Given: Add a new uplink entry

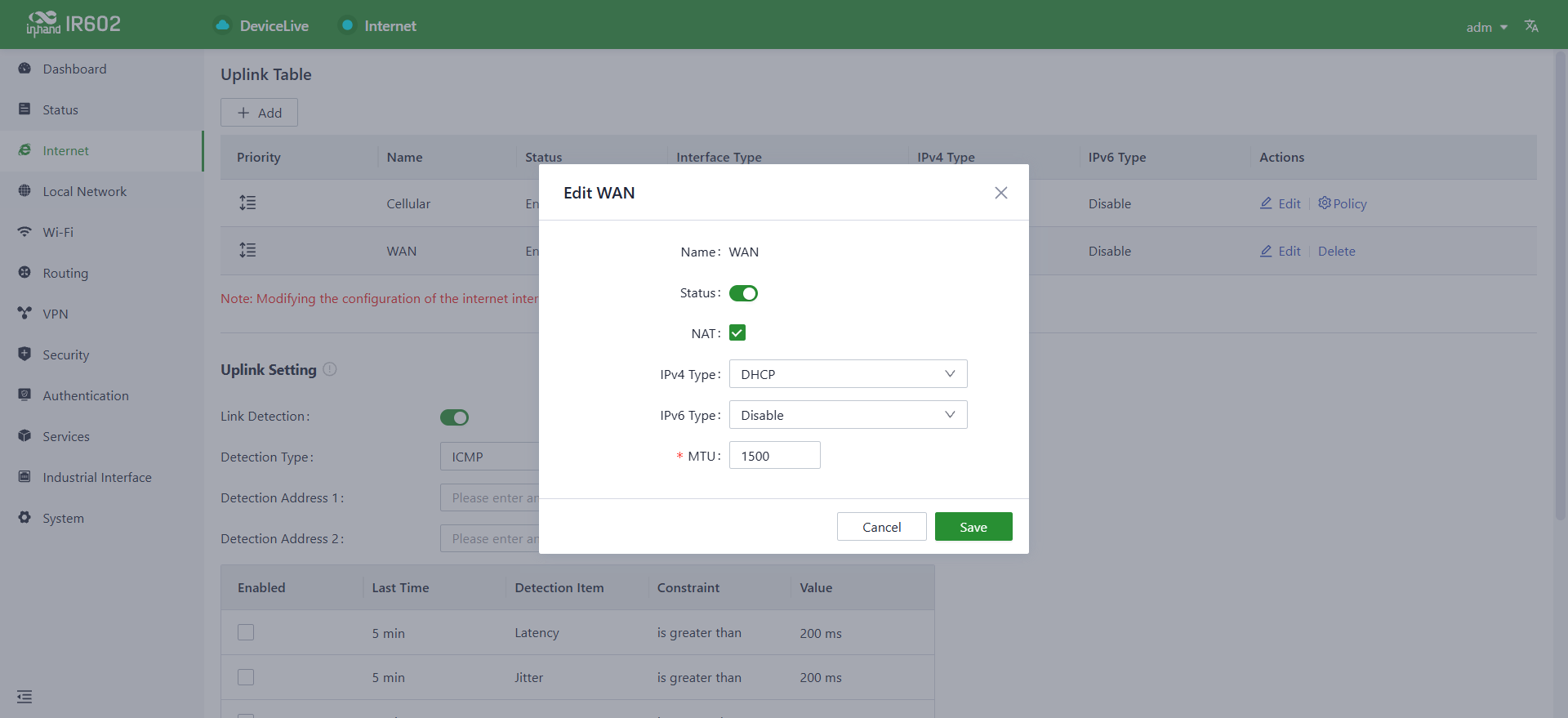Looking at the screenshot, I should click(259, 113).
